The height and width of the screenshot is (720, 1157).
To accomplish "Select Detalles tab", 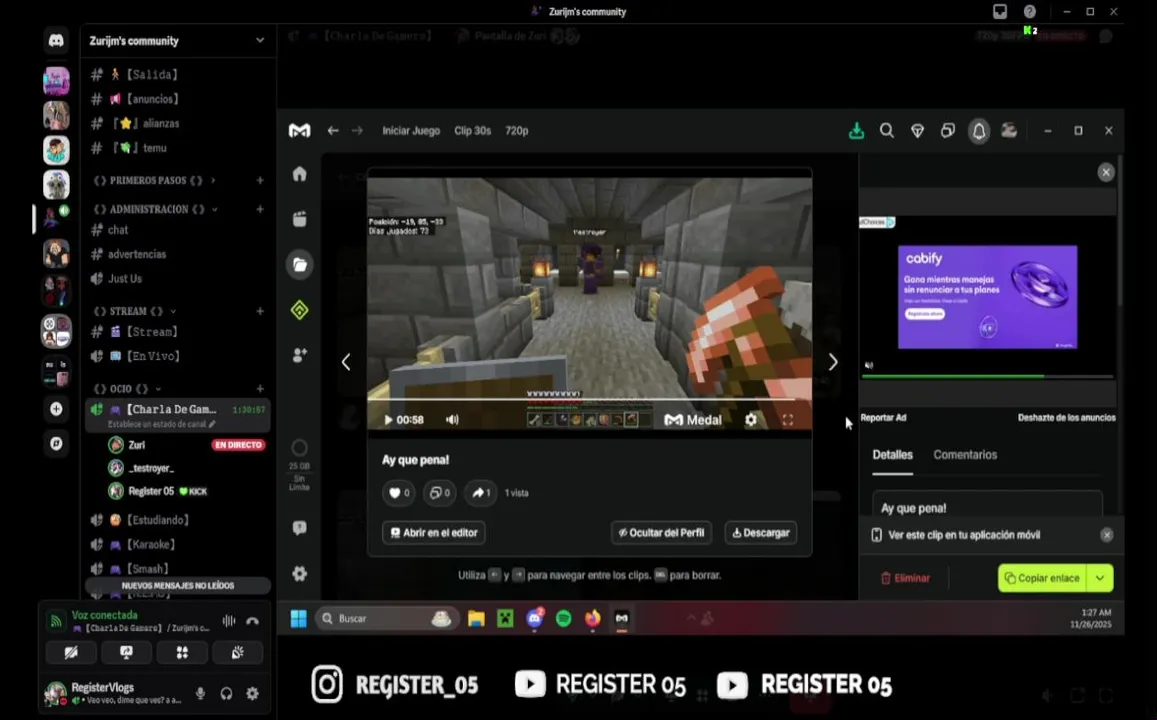I will coord(892,455).
